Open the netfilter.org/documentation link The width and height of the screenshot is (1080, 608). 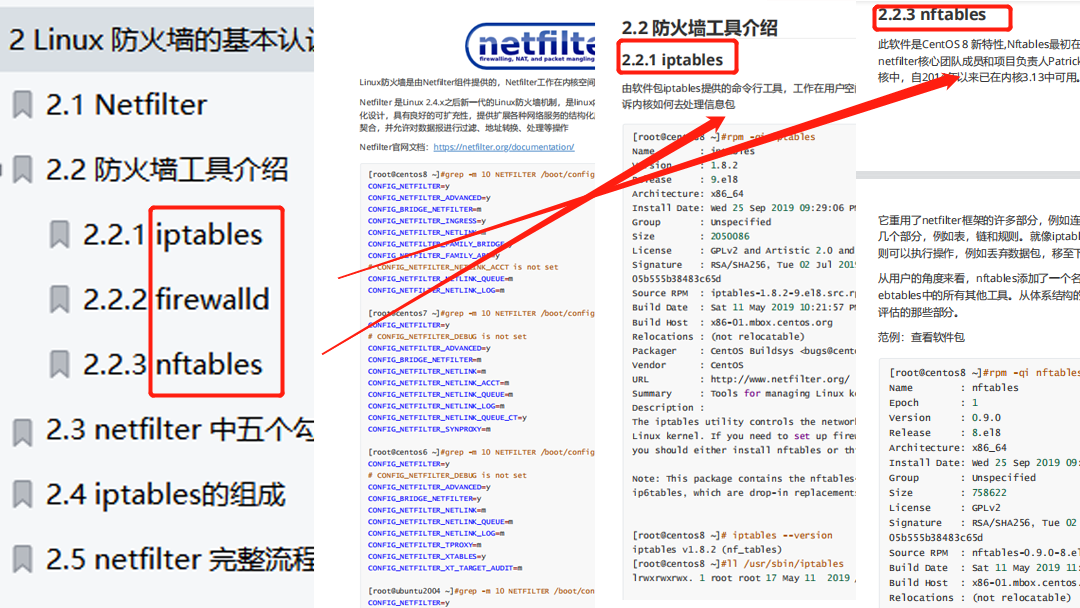pyautogui.click(x=503, y=147)
